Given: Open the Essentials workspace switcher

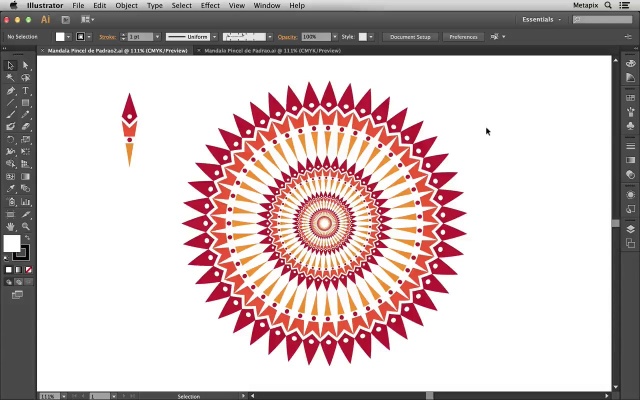Looking at the screenshot, I should [541, 19].
